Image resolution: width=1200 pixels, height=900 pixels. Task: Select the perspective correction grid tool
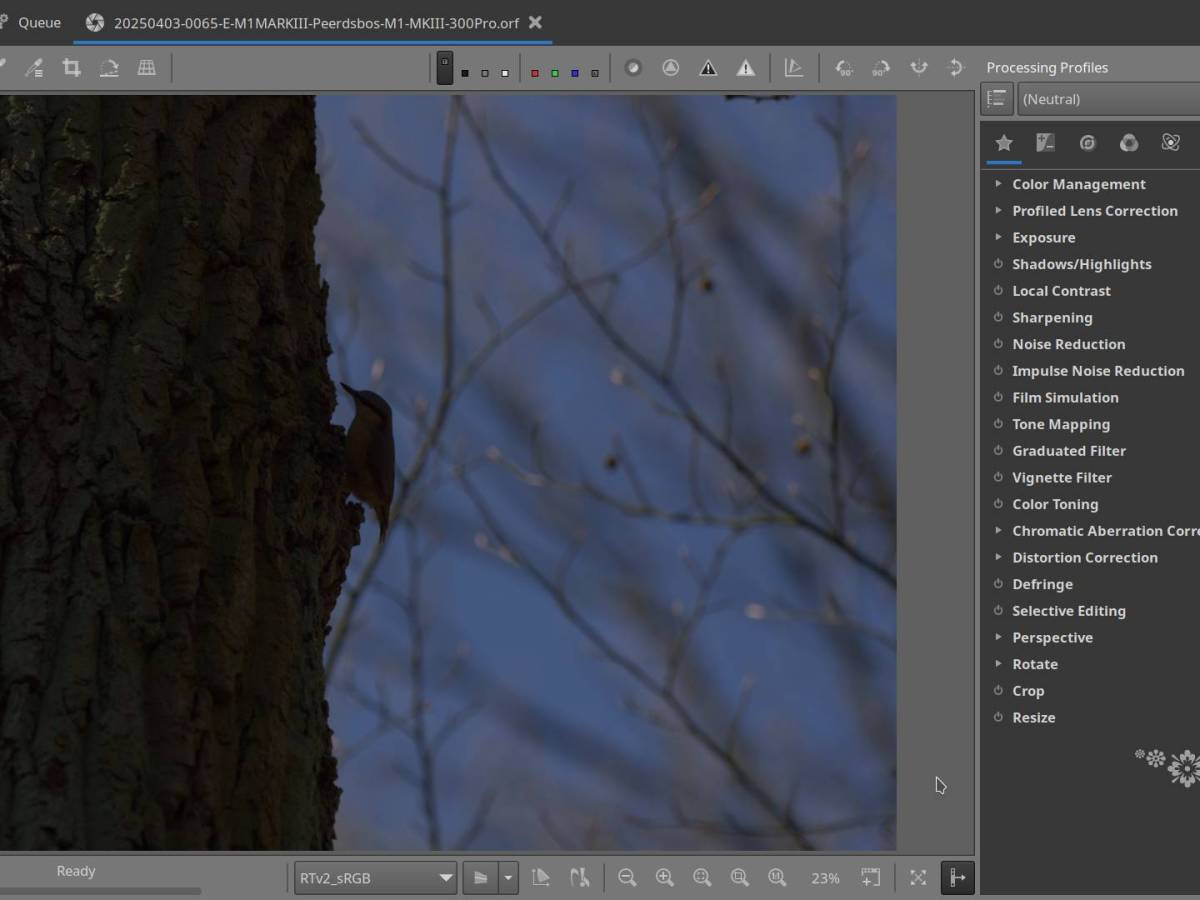coord(146,68)
